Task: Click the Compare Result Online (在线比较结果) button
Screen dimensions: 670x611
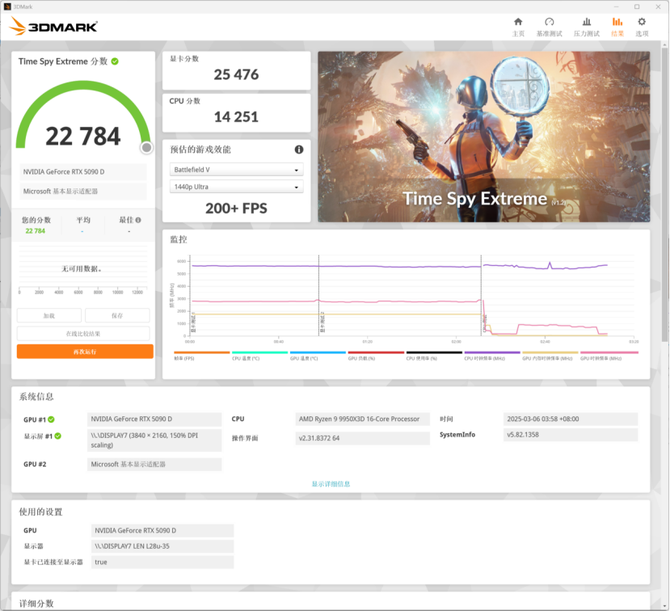Action: click(83, 333)
